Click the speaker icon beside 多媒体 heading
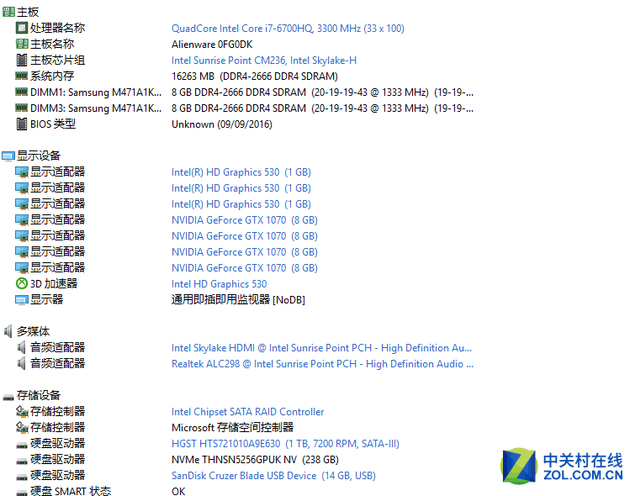The height and width of the screenshot is (496, 640). [8, 331]
